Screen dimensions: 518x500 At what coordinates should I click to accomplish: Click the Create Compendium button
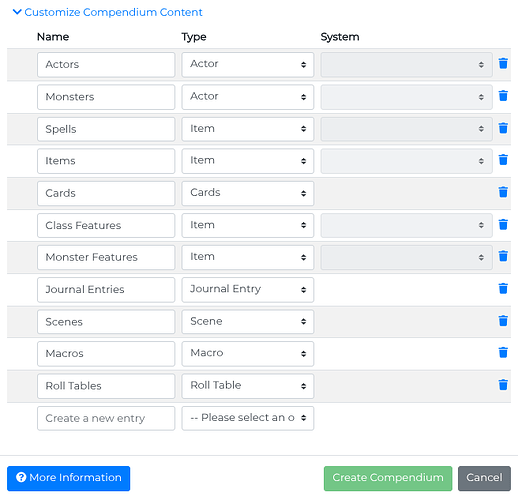point(388,478)
